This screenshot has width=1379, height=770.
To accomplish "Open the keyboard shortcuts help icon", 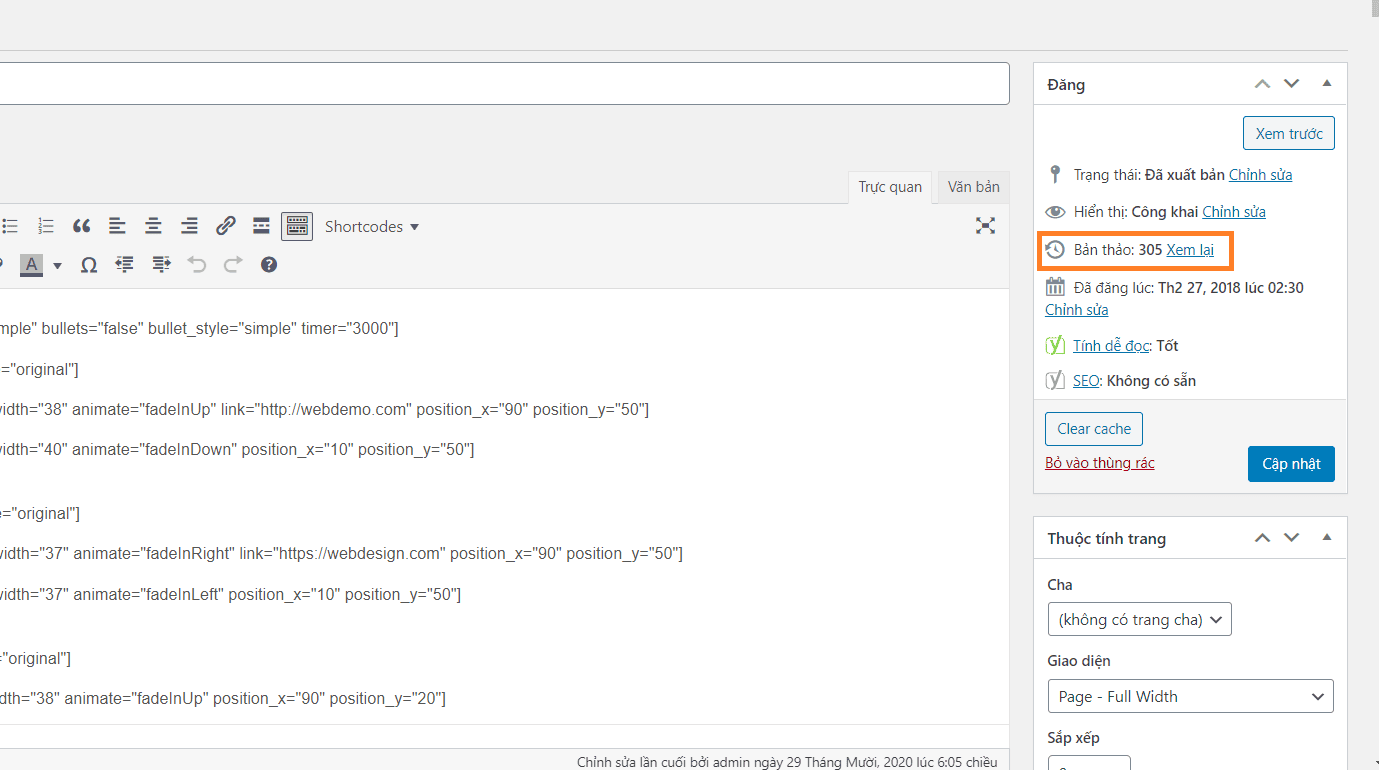I will 269,265.
